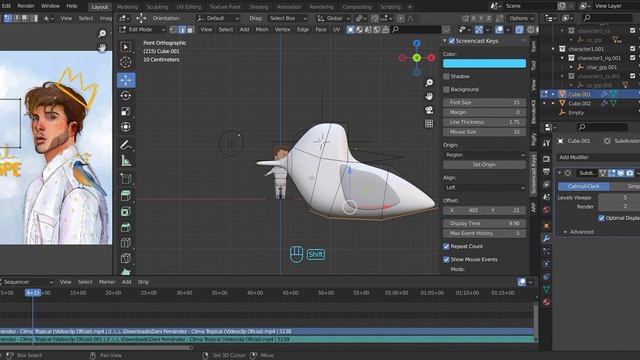Select the Annotate tool

126,145
